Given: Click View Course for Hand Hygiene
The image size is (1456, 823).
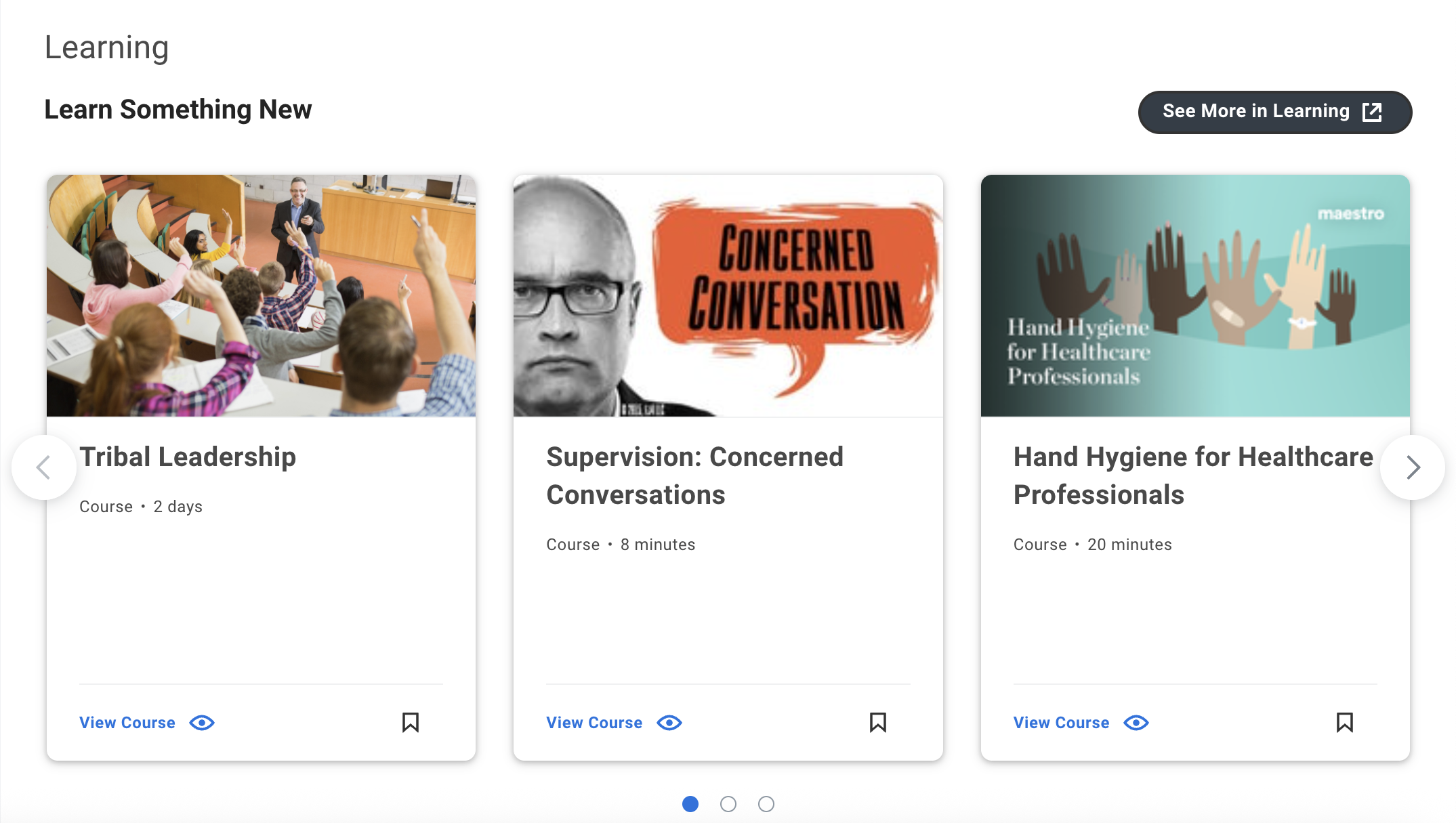Looking at the screenshot, I should coord(1061,723).
